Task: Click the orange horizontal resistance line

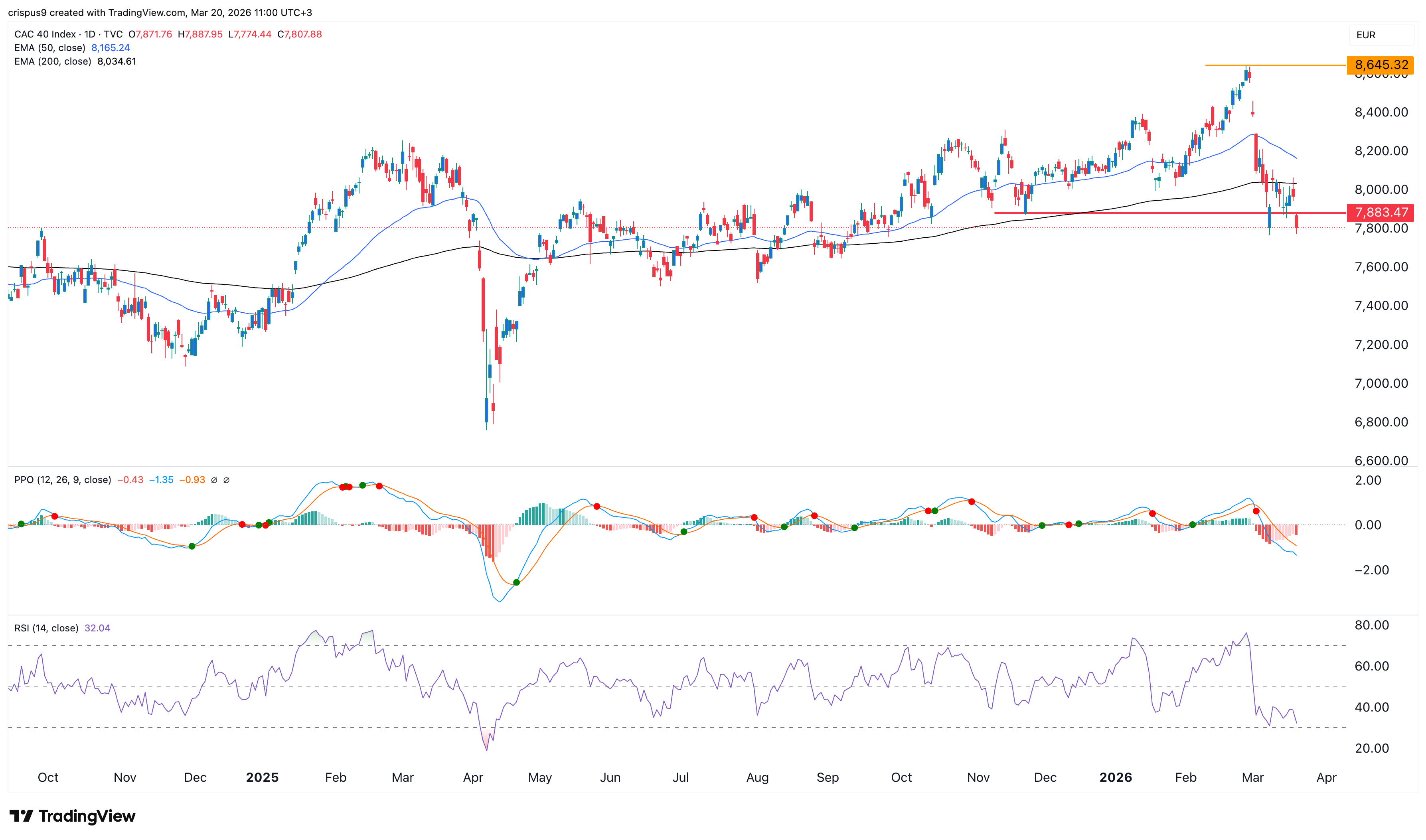Action: (1291, 66)
